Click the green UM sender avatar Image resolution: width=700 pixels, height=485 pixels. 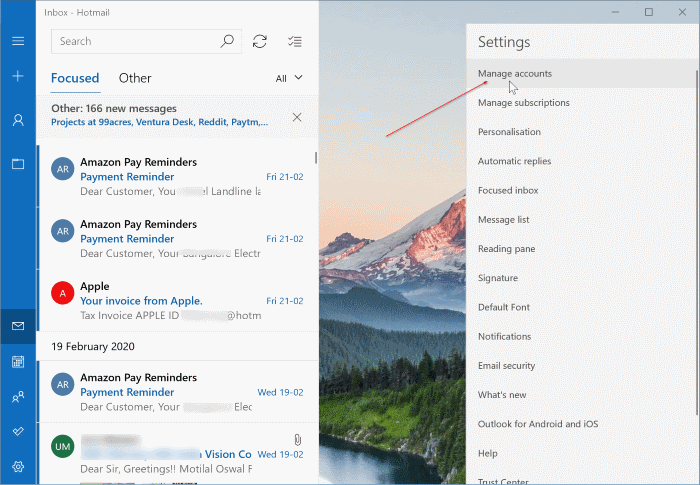(x=62, y=447)
